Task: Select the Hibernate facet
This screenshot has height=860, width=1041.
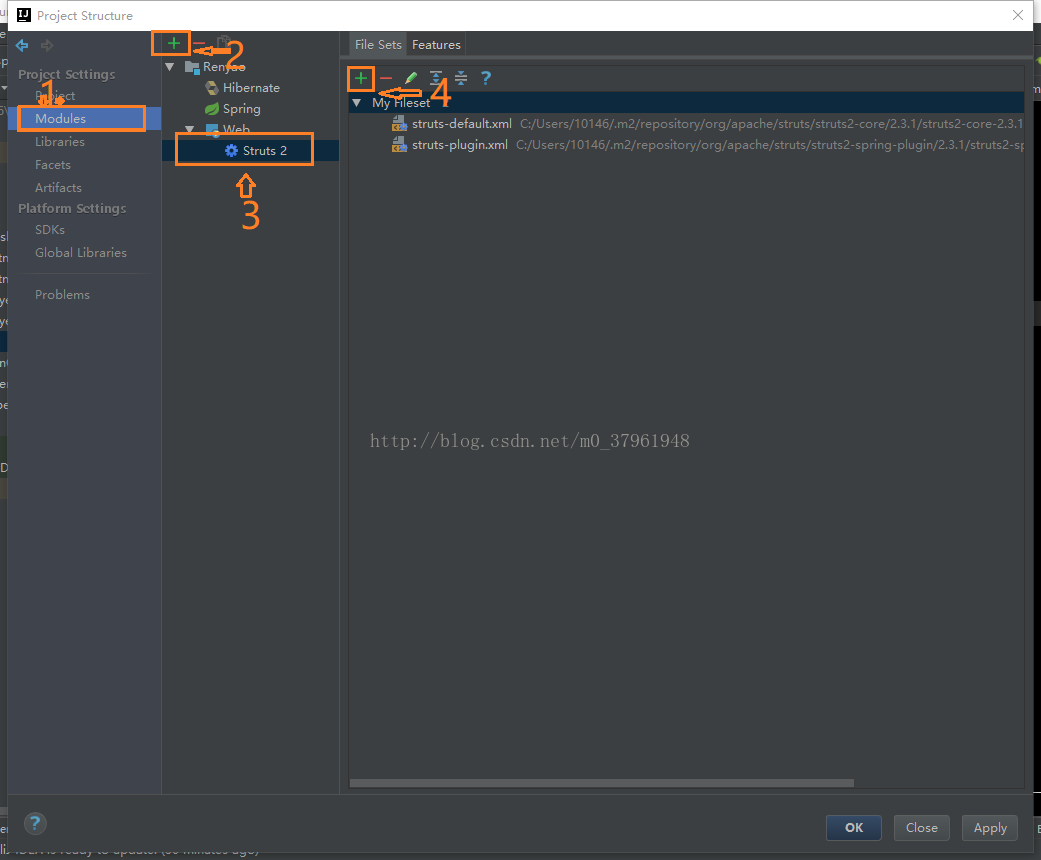Action: (x=251, y=88)
